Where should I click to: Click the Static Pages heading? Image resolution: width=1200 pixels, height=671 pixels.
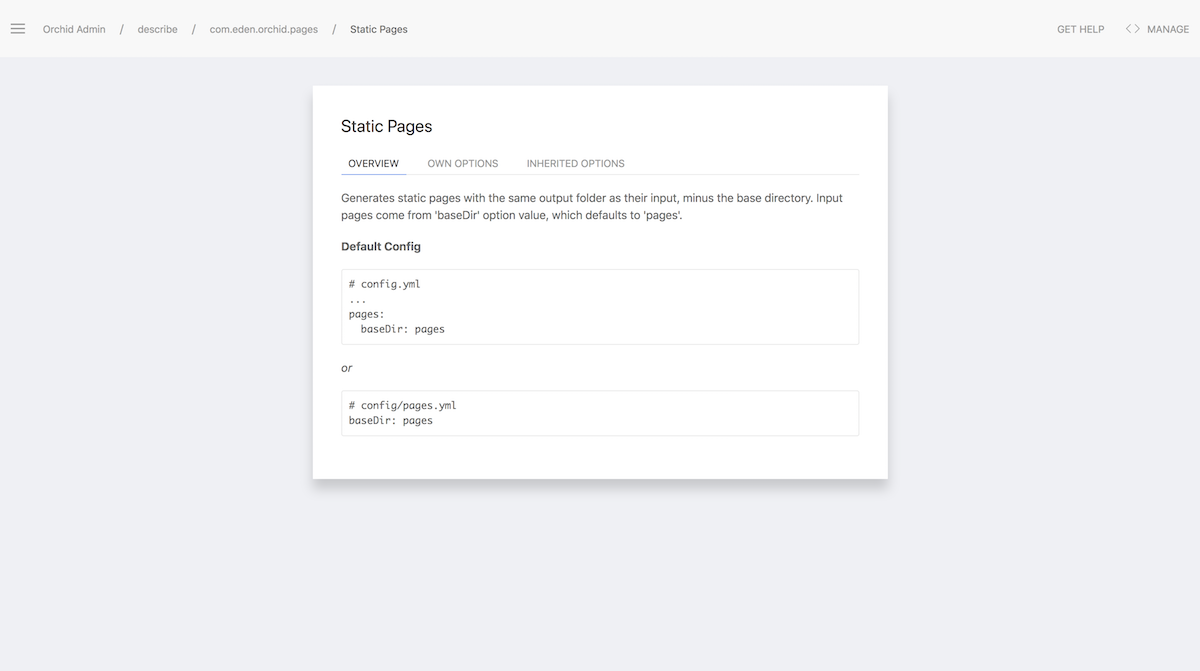pos(387,126)
